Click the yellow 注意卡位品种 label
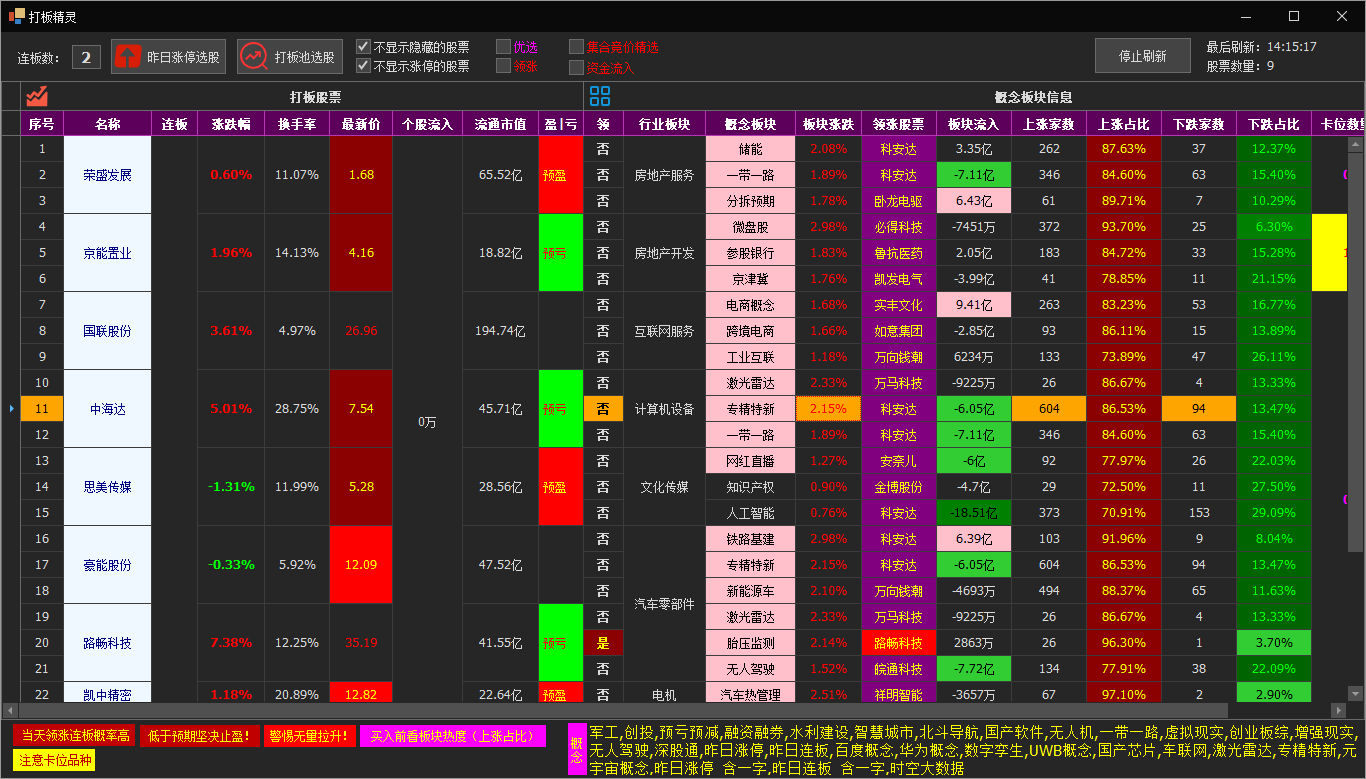The width and height of the screenshot is (1366, 779). pyautogui.click(x=54, y=761)
